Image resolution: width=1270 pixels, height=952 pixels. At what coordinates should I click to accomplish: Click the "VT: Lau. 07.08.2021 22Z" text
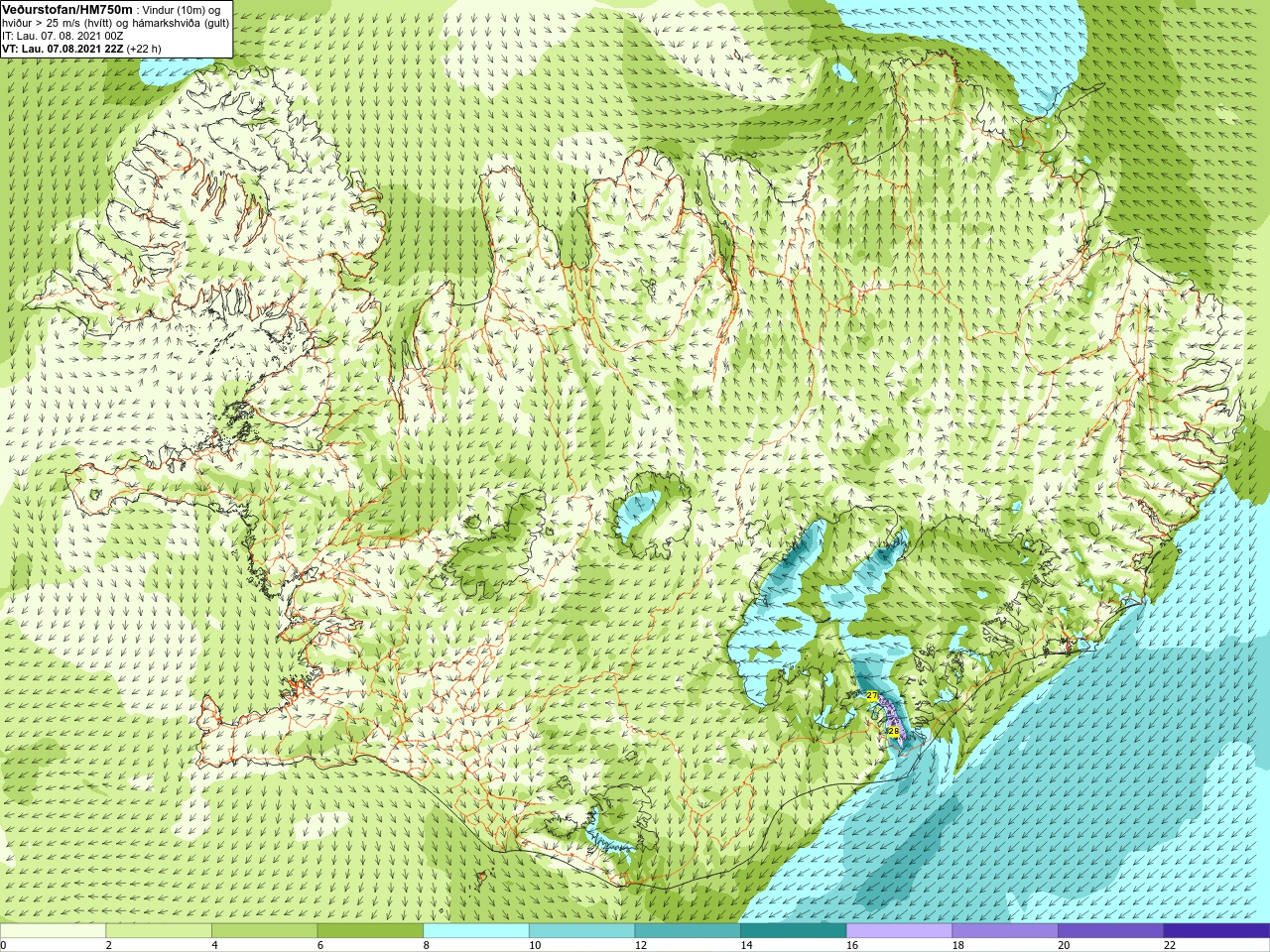coord(63,49)
